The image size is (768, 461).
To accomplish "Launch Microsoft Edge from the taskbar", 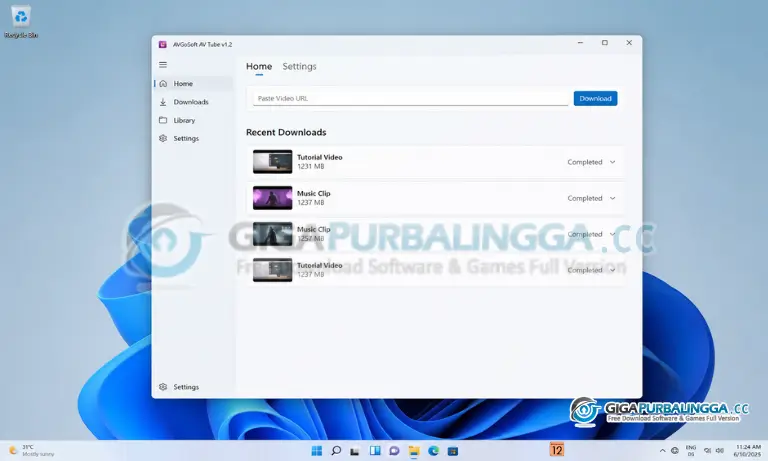I will click(x=433, y=451).
